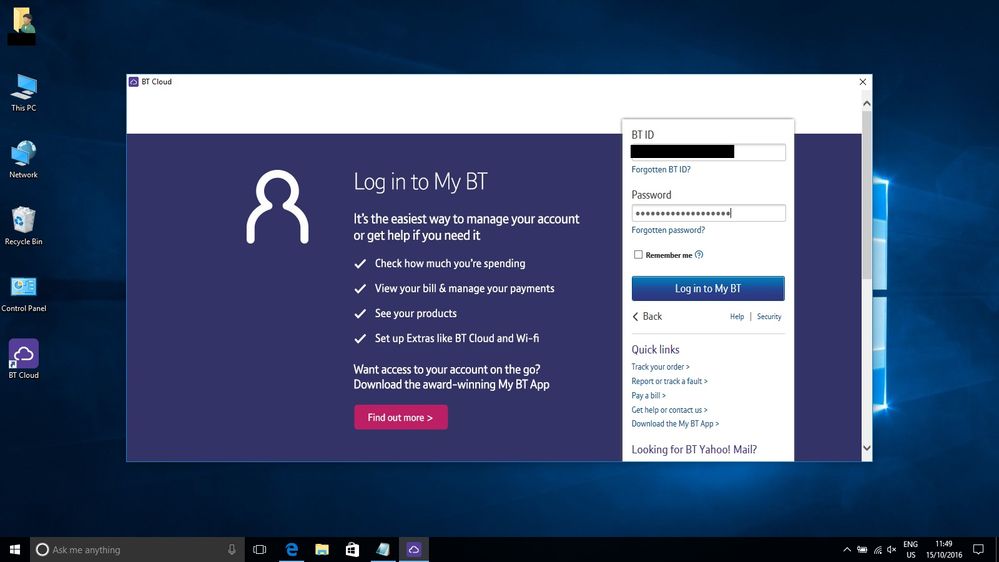Open the Task View button
The width and height of the screenshot is (999, 562).
[259, 549]
